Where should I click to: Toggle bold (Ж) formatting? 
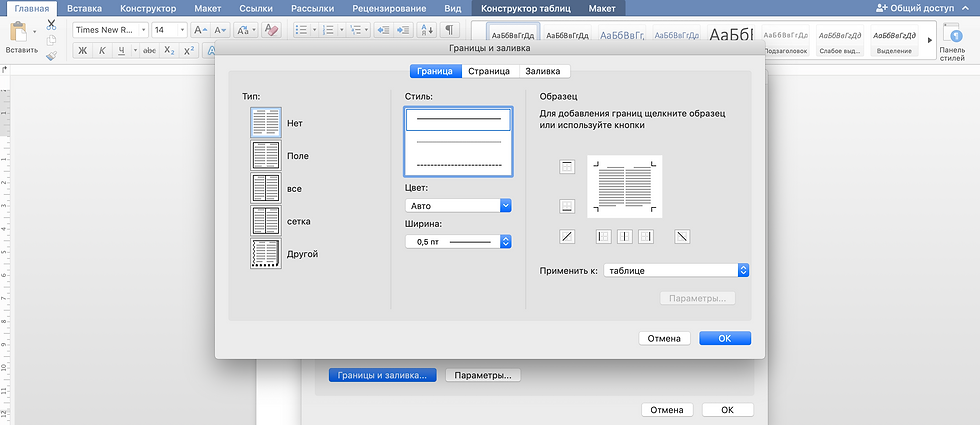[x=82, y=51]
